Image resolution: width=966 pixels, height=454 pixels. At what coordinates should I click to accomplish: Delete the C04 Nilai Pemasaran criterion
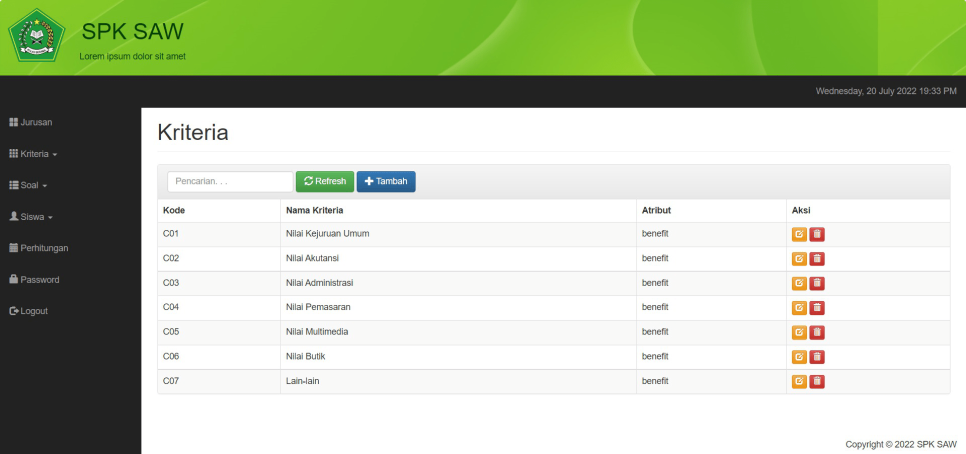817,308
